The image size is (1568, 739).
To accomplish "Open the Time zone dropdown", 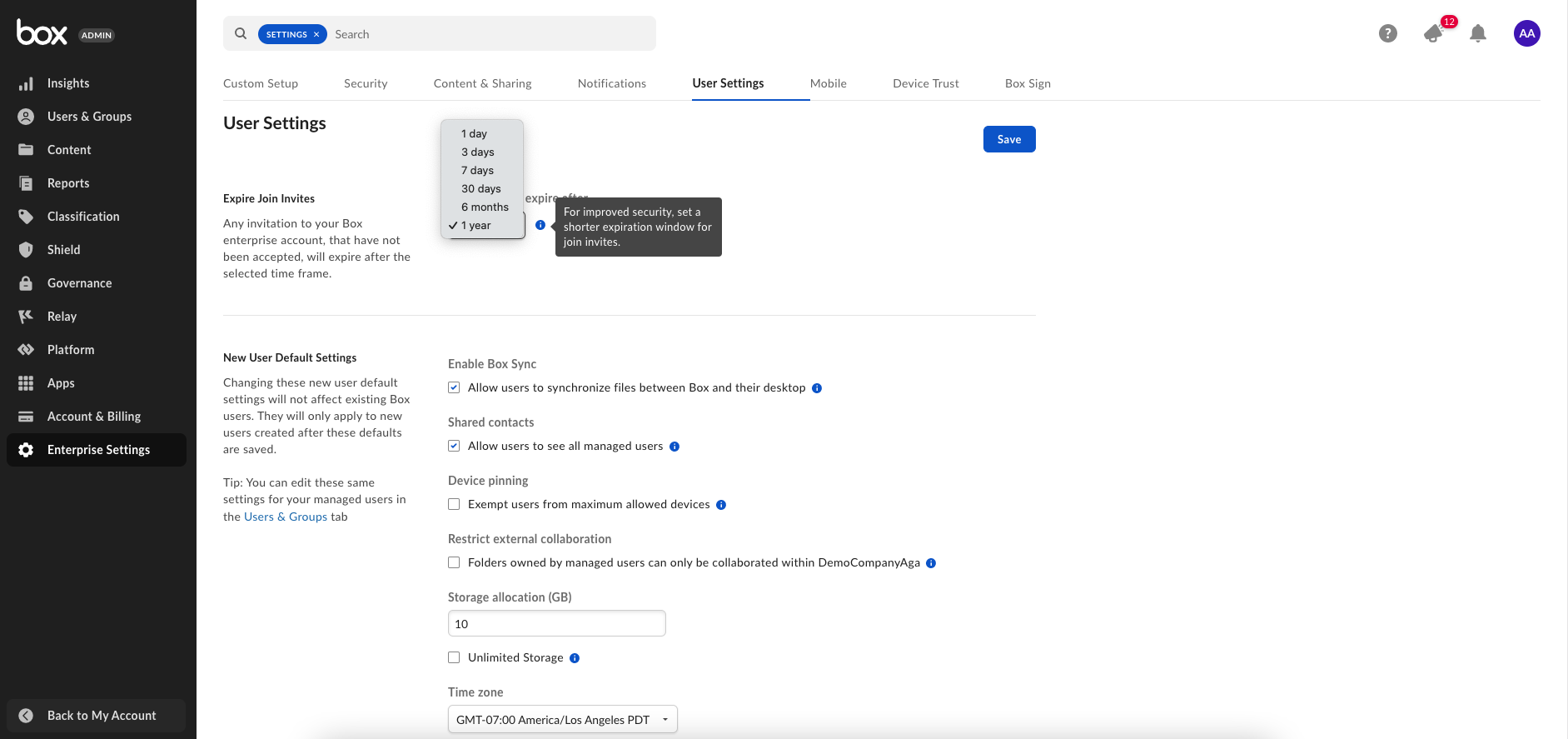I will click(562, 720).
